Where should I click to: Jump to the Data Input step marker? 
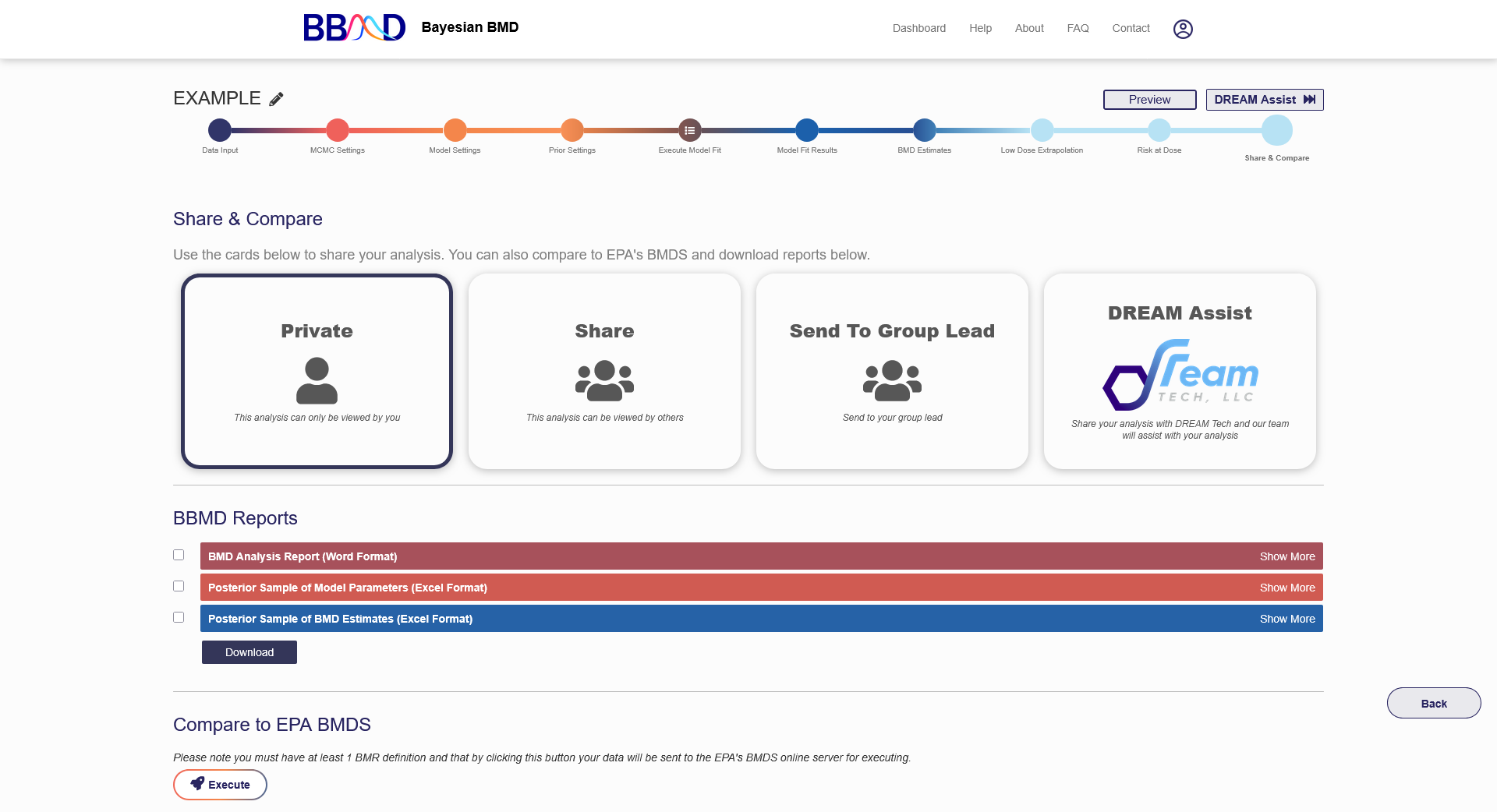tap(220, 130)
